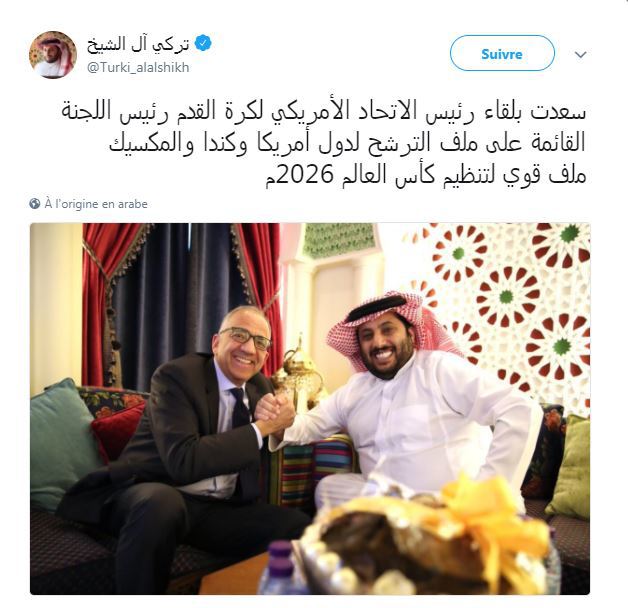Click the second line mentioning أمريكا وكندا والمكسيك

pyautogui.click(x=347, y=143)
